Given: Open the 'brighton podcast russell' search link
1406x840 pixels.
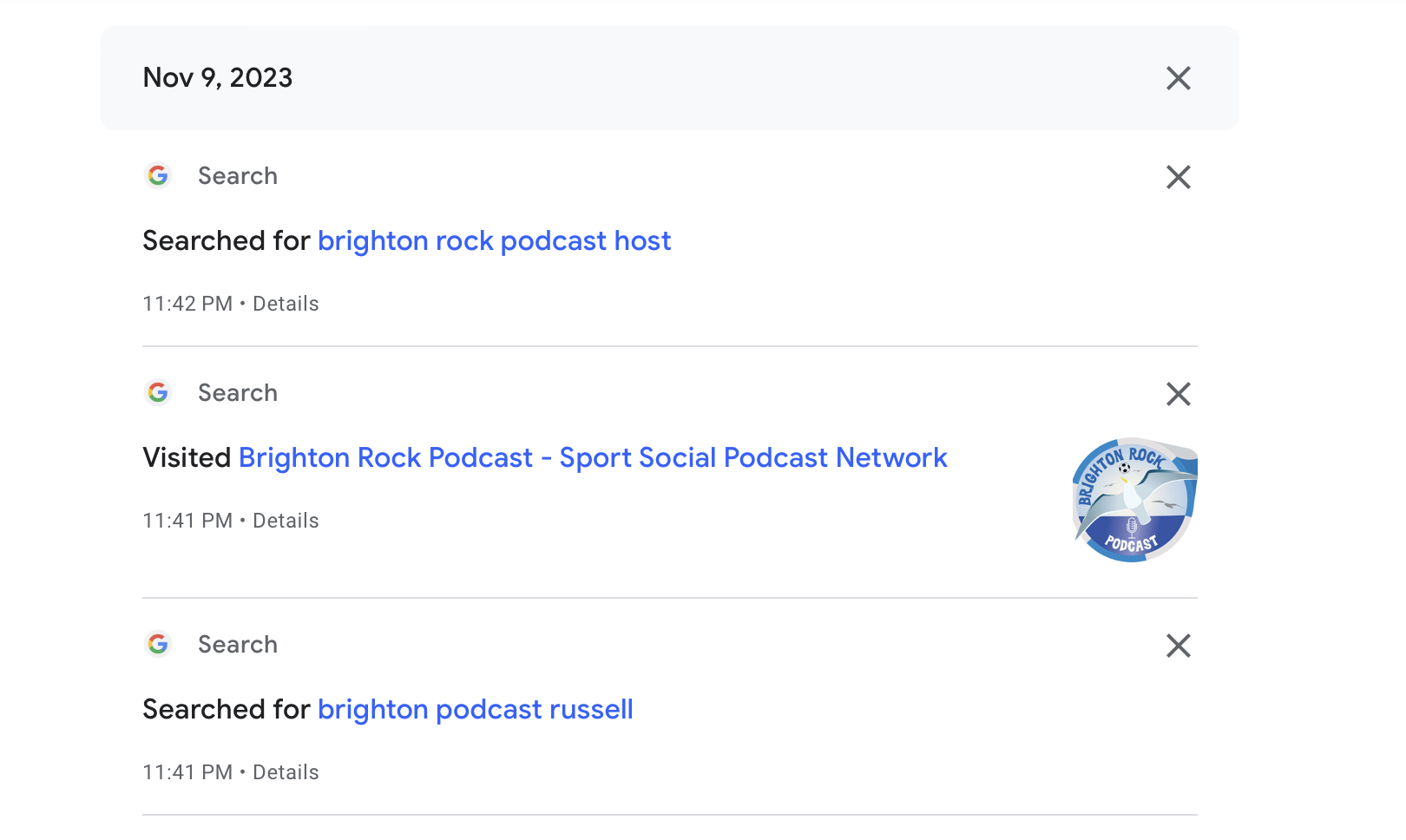Looking at the screenshot, I should tap(476, 709).
